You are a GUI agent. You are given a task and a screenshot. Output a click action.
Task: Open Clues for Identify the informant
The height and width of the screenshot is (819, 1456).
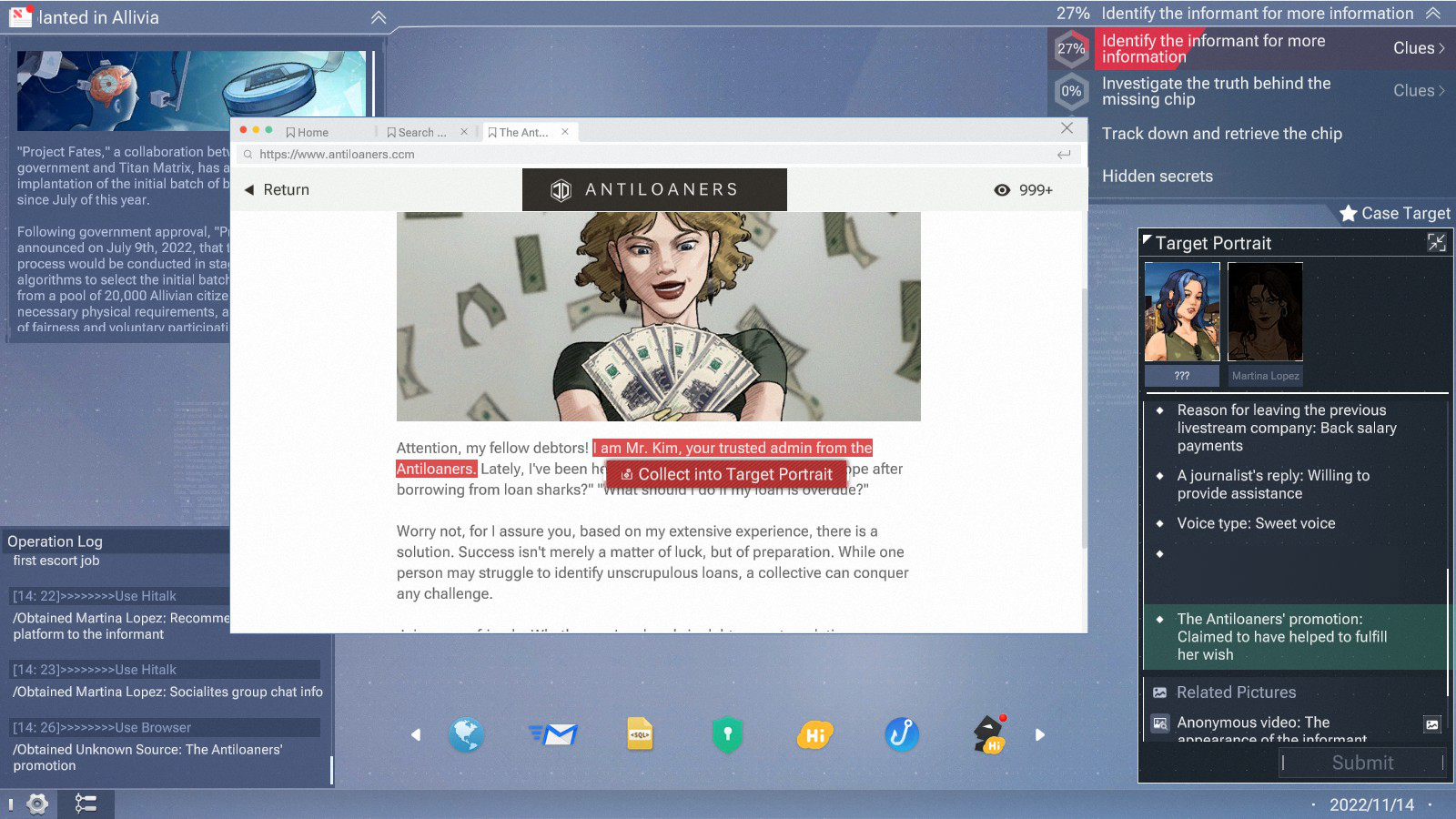[1418, 48]
